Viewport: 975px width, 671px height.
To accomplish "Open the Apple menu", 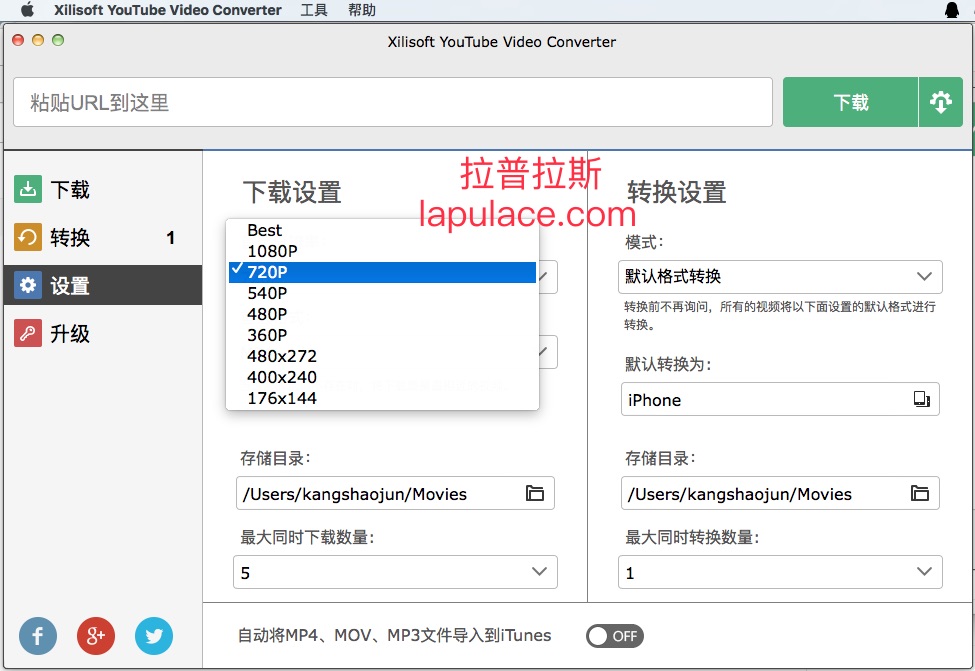I will click(27, 9).
